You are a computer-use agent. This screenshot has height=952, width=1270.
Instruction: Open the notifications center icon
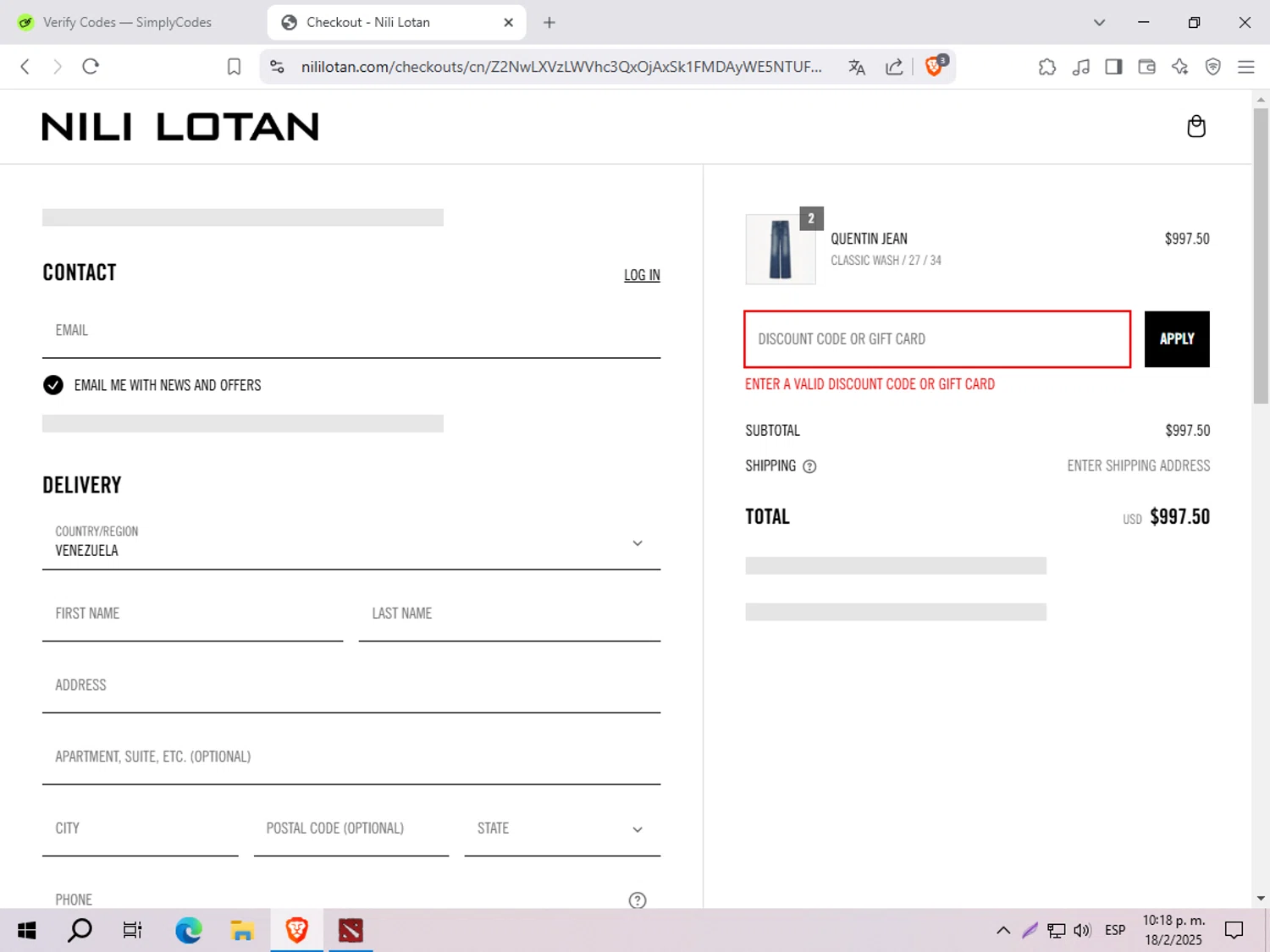tap(1234, 931)
